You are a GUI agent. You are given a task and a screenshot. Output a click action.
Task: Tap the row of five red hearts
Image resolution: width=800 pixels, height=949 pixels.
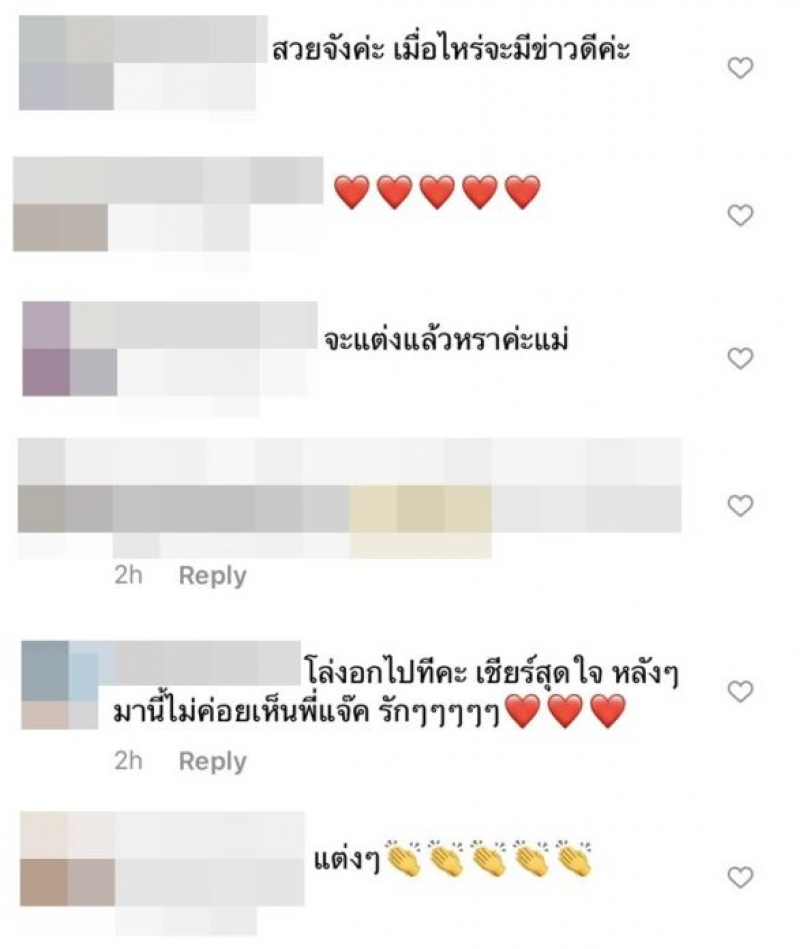pyautogui.click(x=437, y=192)
